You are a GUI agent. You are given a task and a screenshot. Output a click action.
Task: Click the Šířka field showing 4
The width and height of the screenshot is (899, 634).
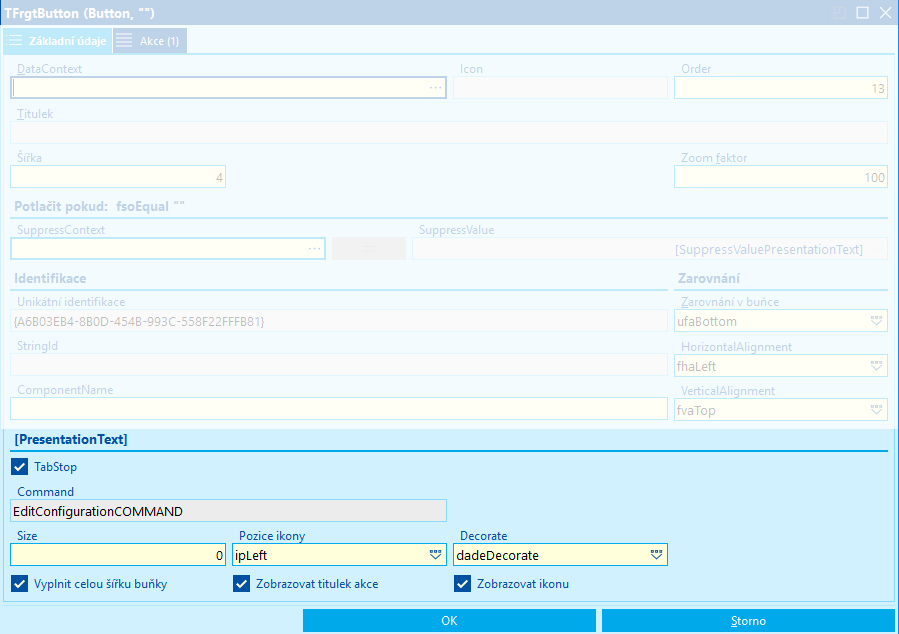pyautogui.click(x=118, y=177)
